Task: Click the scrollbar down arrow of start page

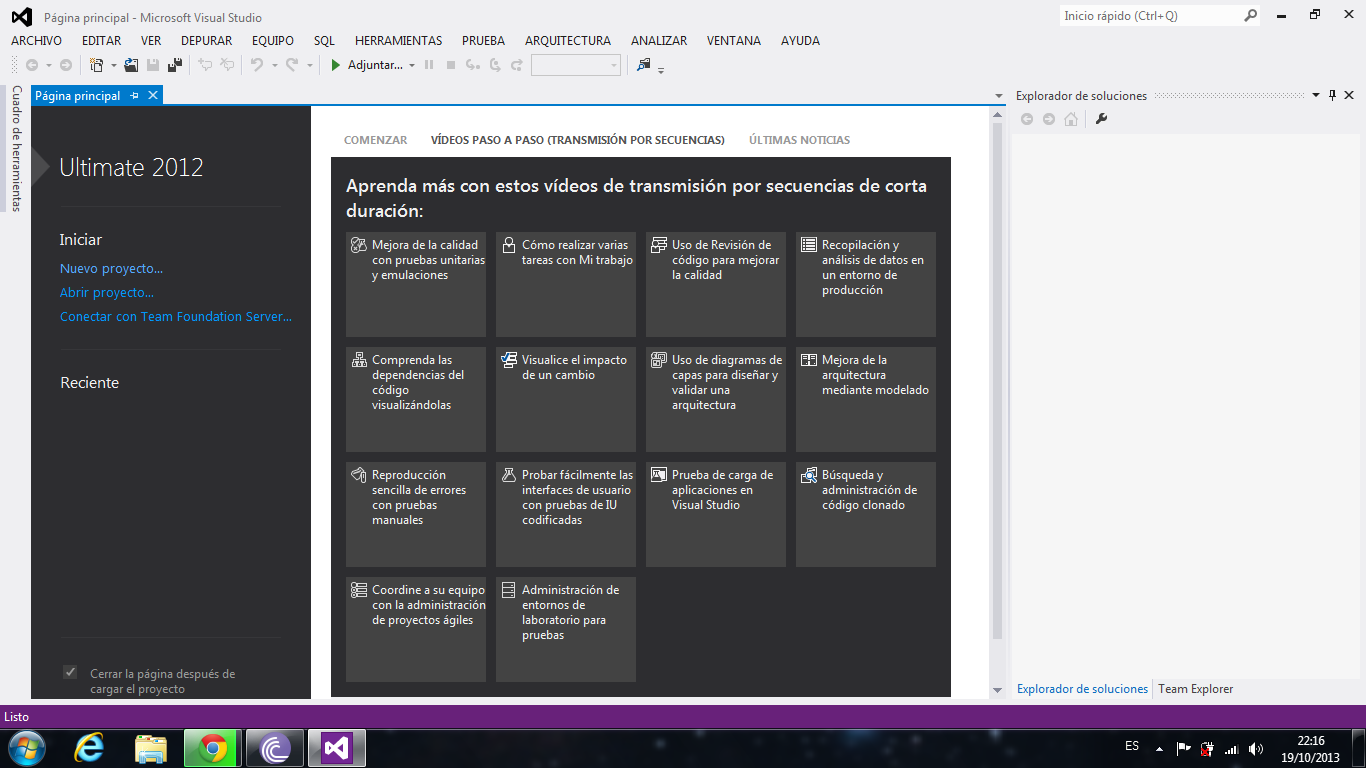Action: point(997,691)
